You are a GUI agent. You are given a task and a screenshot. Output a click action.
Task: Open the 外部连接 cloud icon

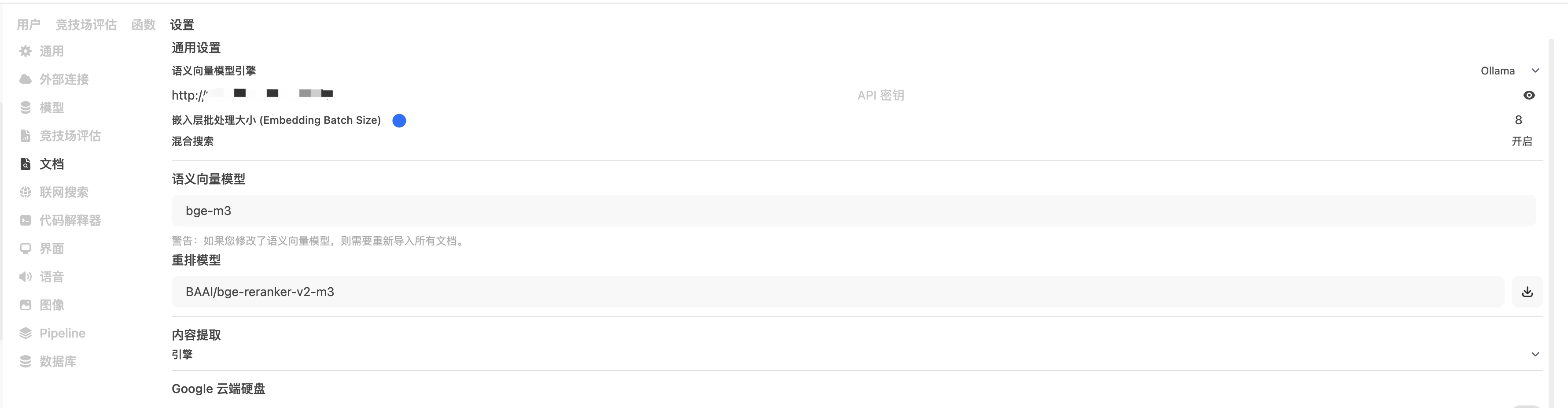click(26, 79)
